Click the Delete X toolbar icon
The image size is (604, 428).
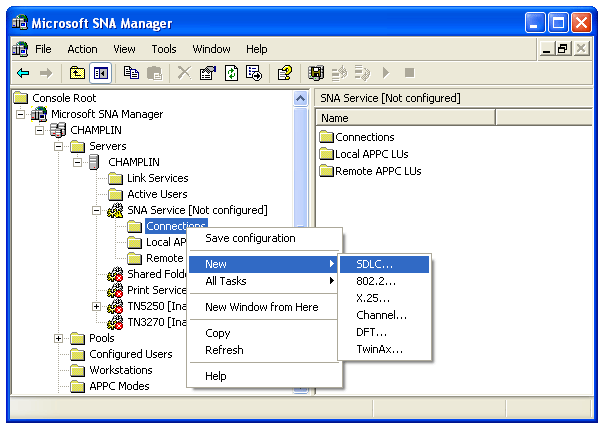pos(184,72)
